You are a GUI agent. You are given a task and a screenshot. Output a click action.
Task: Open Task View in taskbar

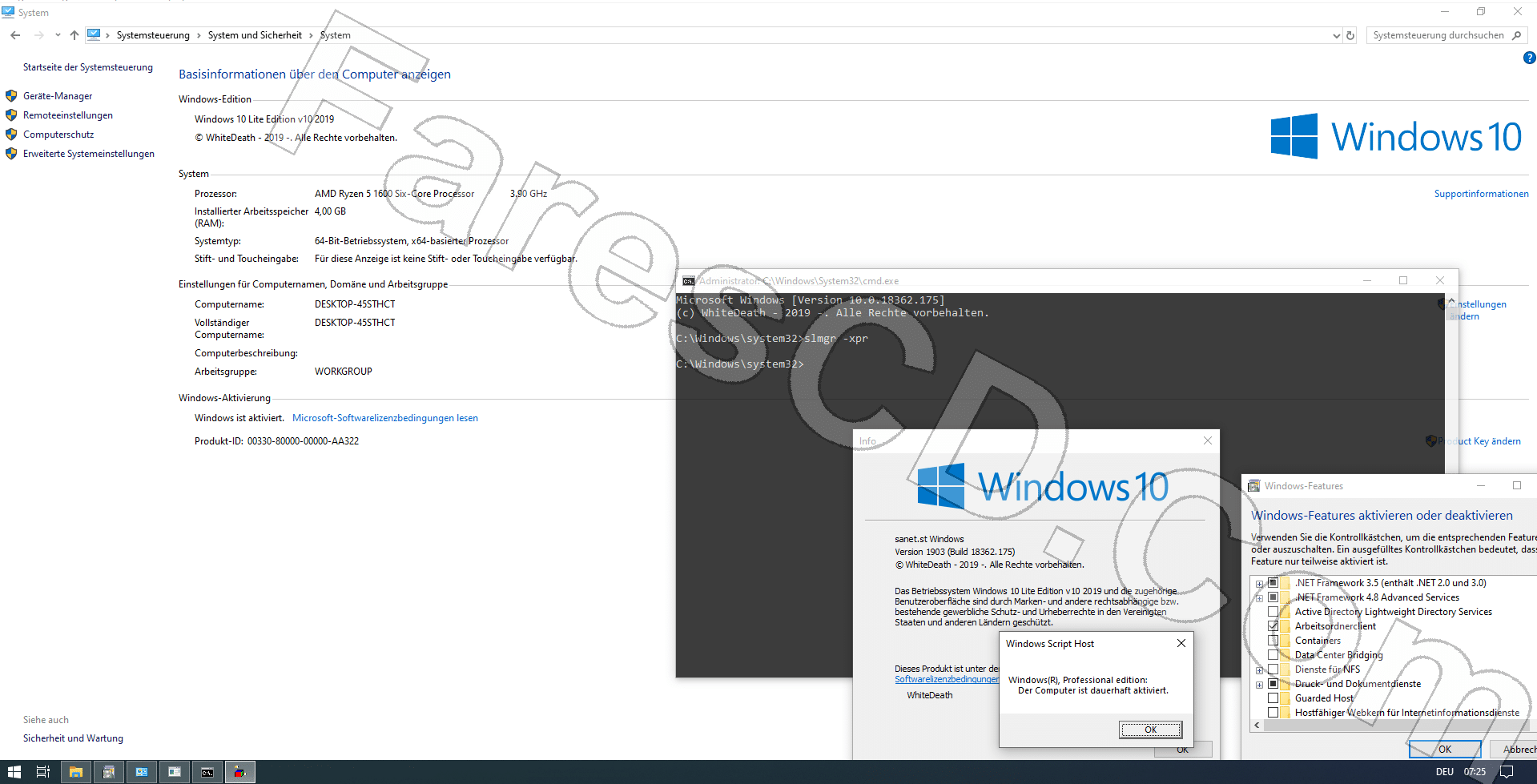(43, 772)
